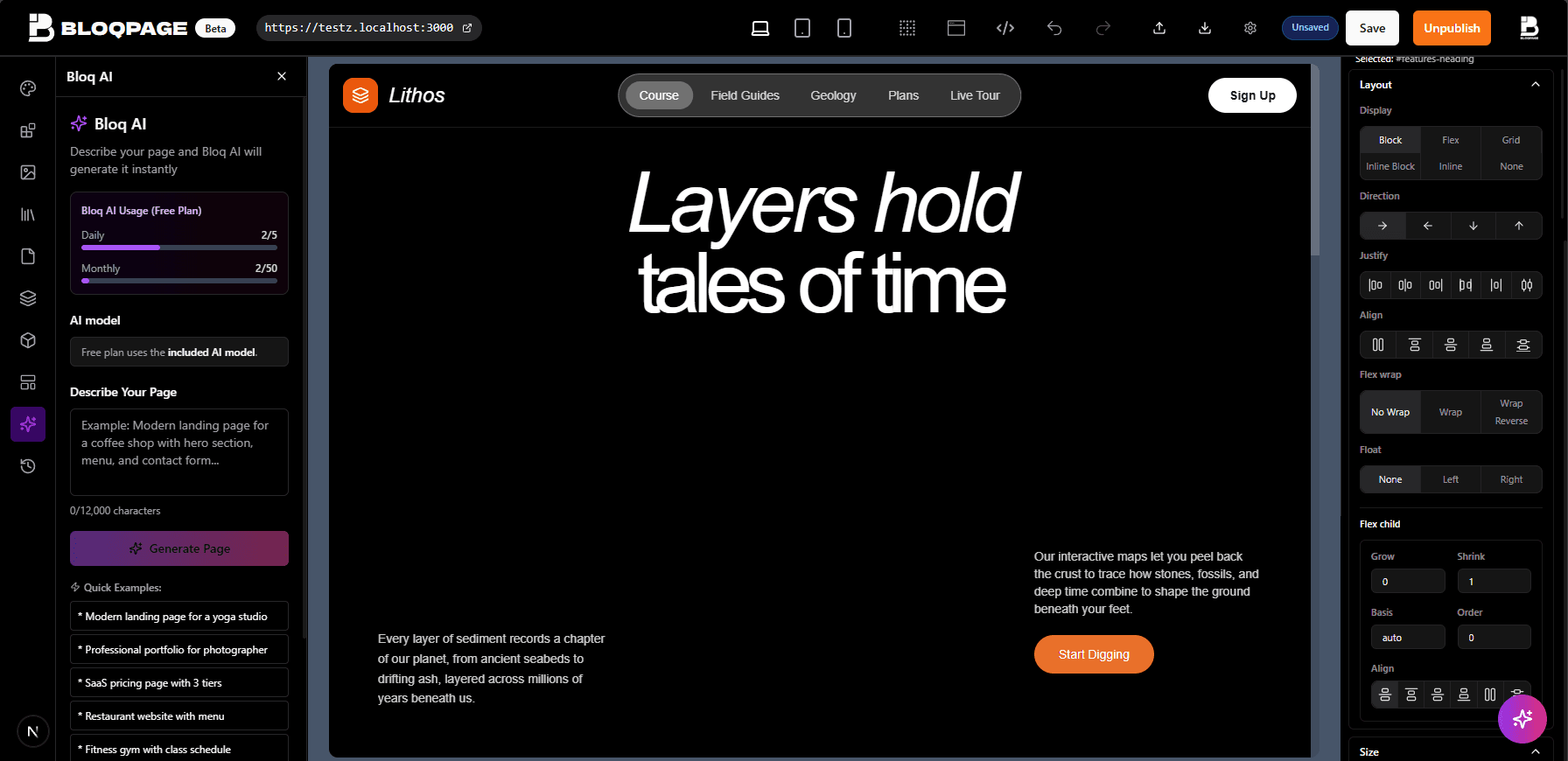Screen dimensions: 1568x761
Task: Set display to None
Action: tap(1511, 166)
